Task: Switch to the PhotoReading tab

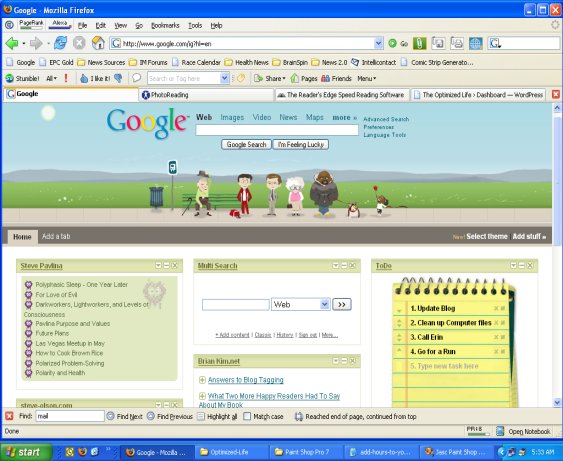Action: (x=206, y=95)
